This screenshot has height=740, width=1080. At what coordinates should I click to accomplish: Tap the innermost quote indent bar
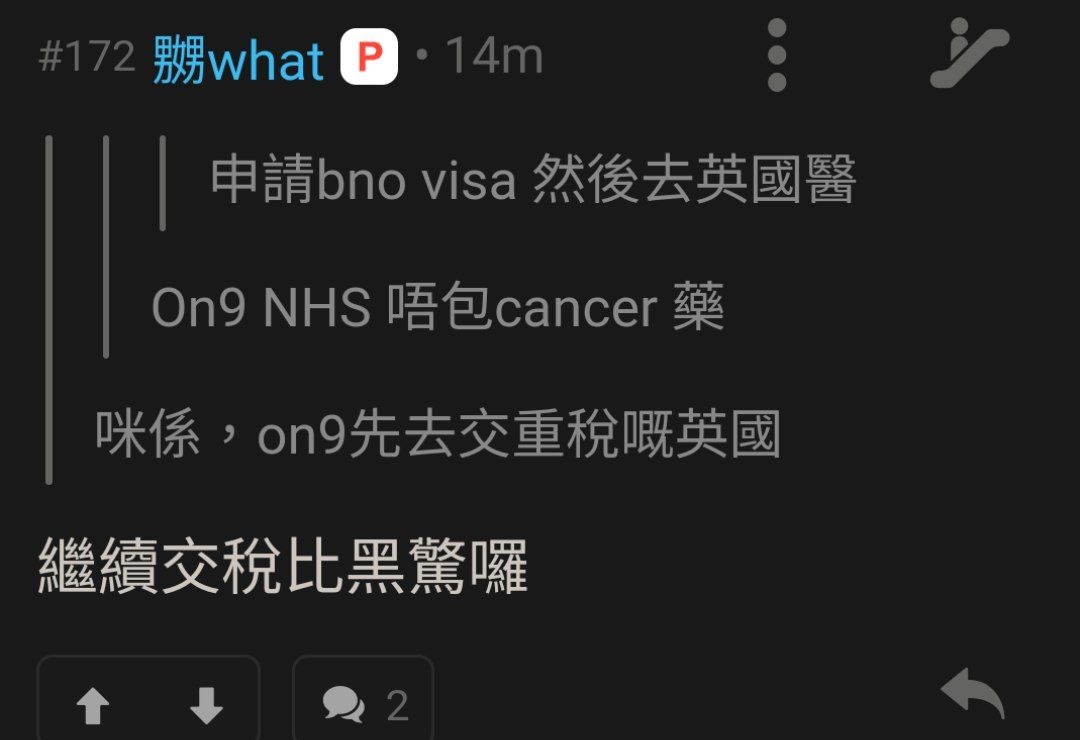coord(163,183)
